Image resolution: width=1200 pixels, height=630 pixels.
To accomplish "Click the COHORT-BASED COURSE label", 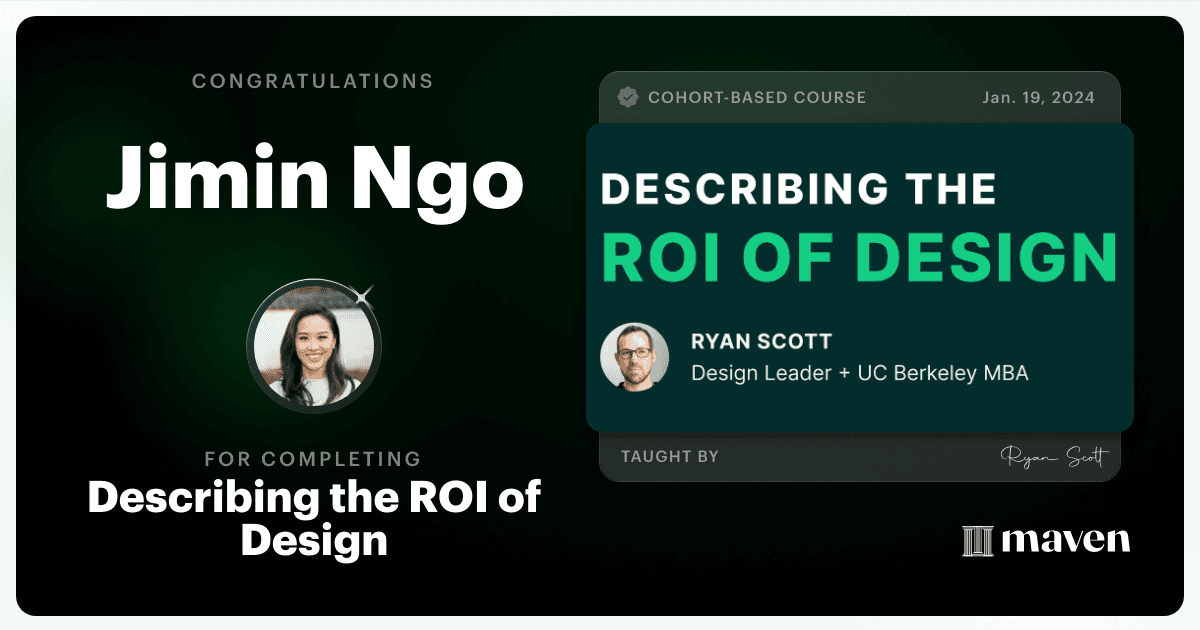I will tap(757, 98).
